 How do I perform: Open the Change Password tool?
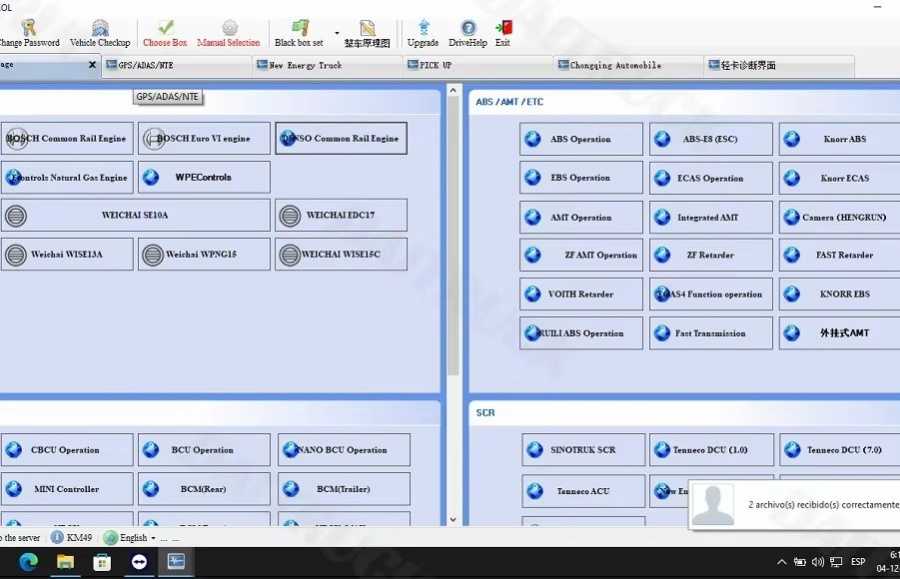[x=29, y=33]
